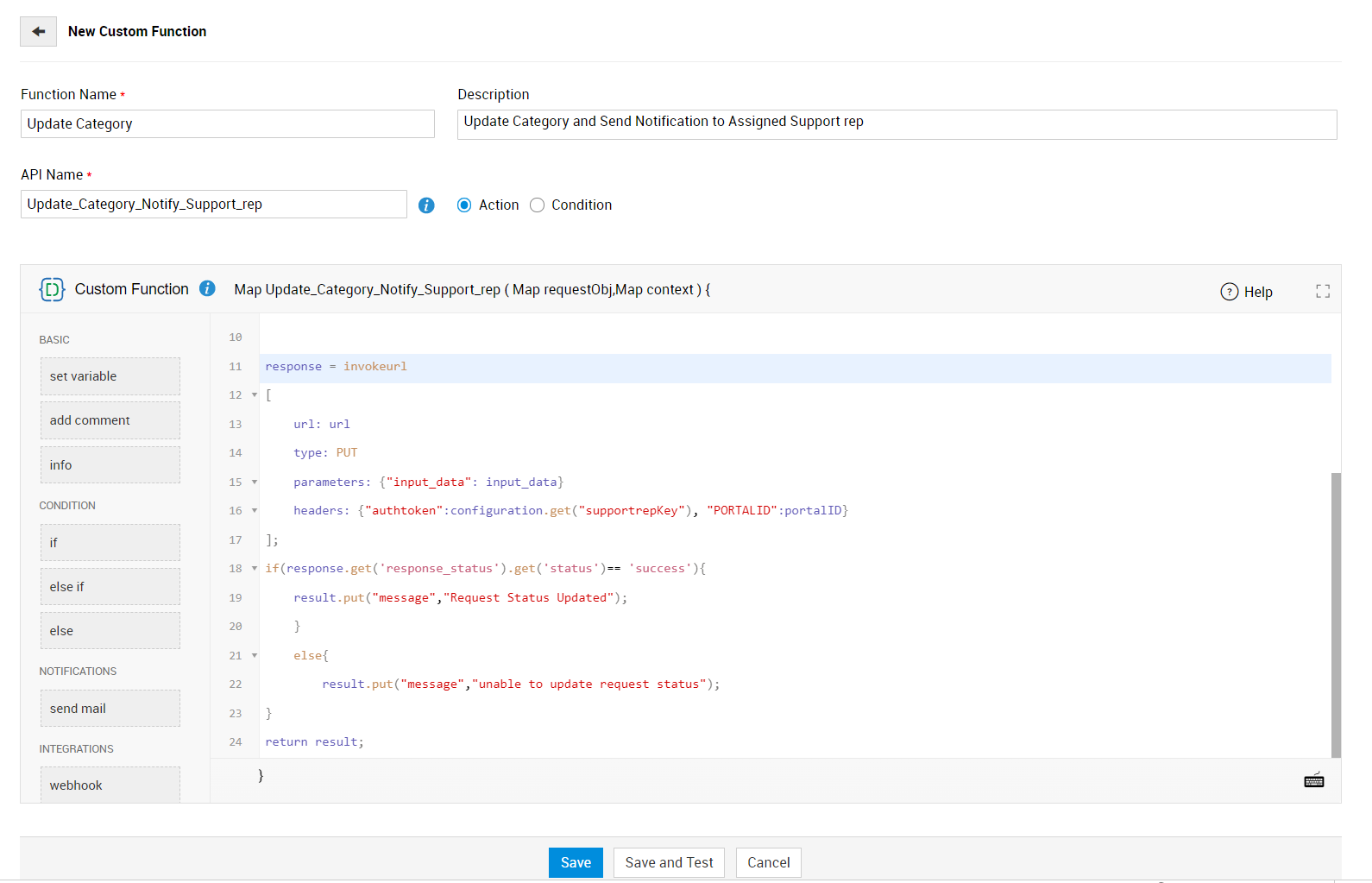The height and width of the screenshot is (883, 1372).
Task: Select the Action radio button
Action: click(464, 205)
